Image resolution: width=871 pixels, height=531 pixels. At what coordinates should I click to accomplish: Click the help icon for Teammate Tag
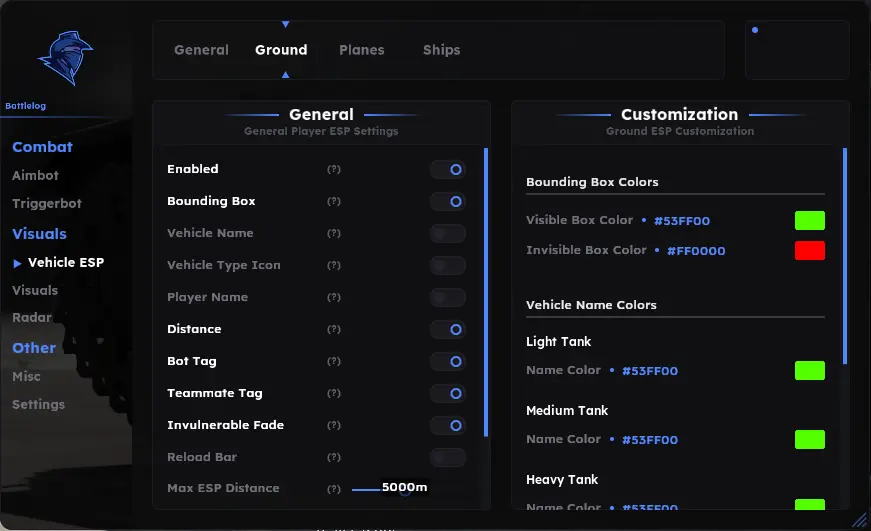pos(333,393)
